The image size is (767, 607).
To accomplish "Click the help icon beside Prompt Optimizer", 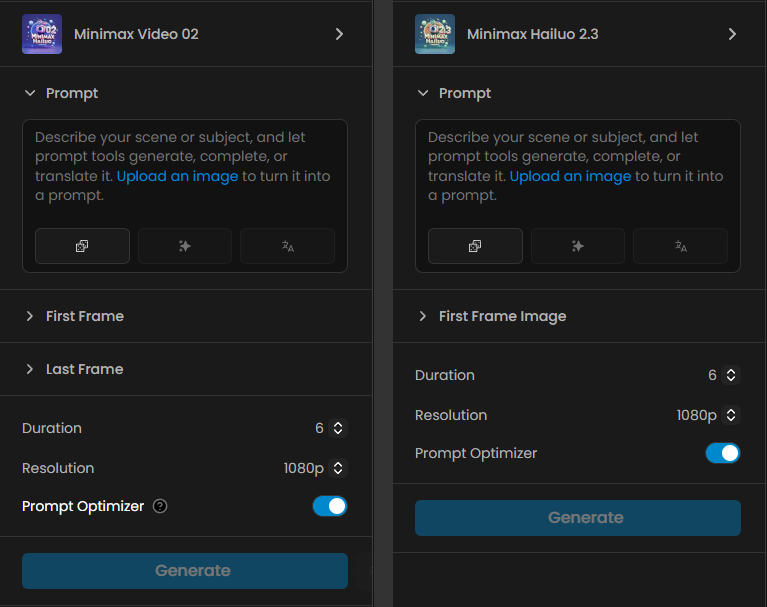I will 160,506.
